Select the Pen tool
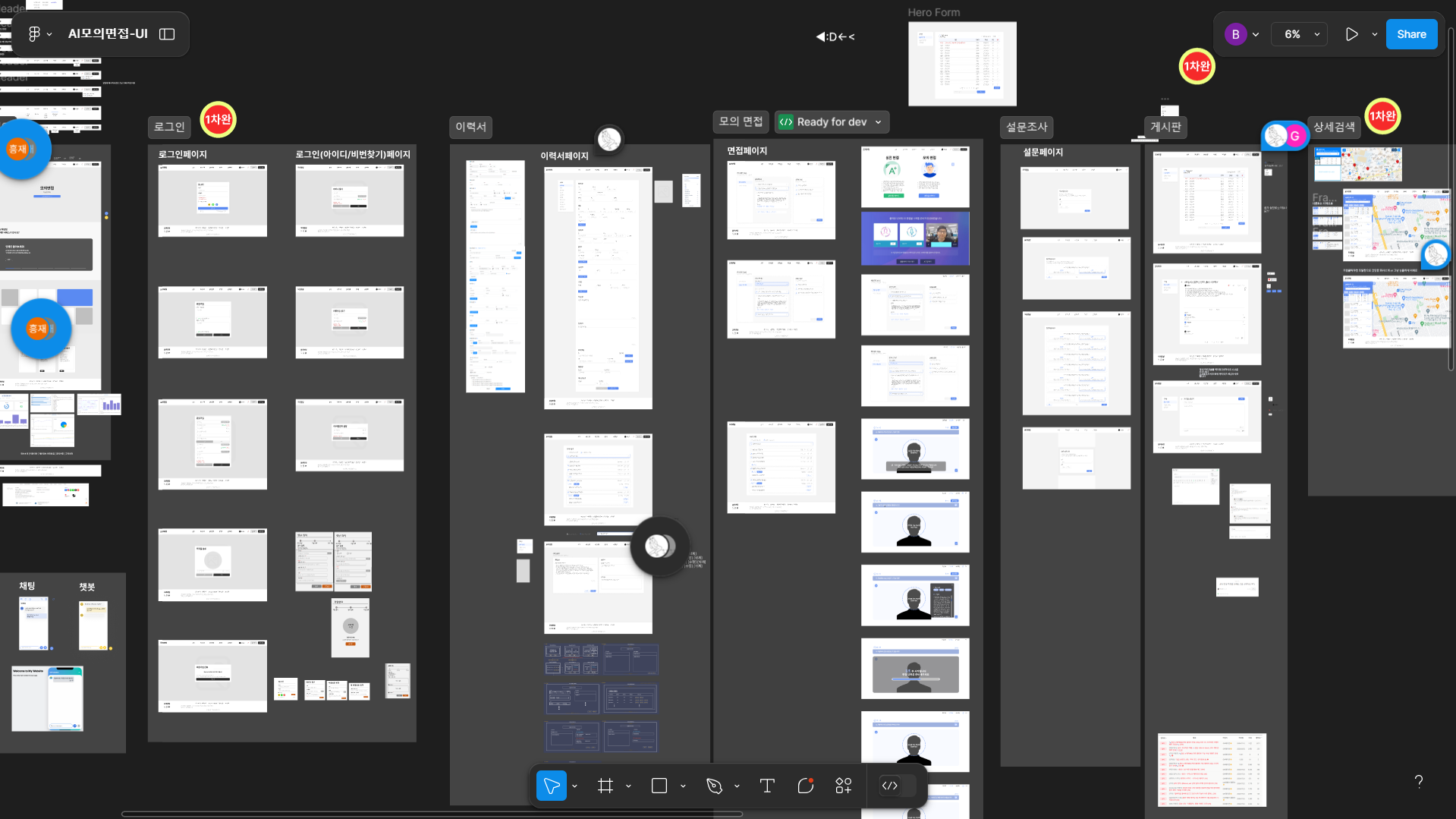The image size is (1456, 819). click(714, 786)
